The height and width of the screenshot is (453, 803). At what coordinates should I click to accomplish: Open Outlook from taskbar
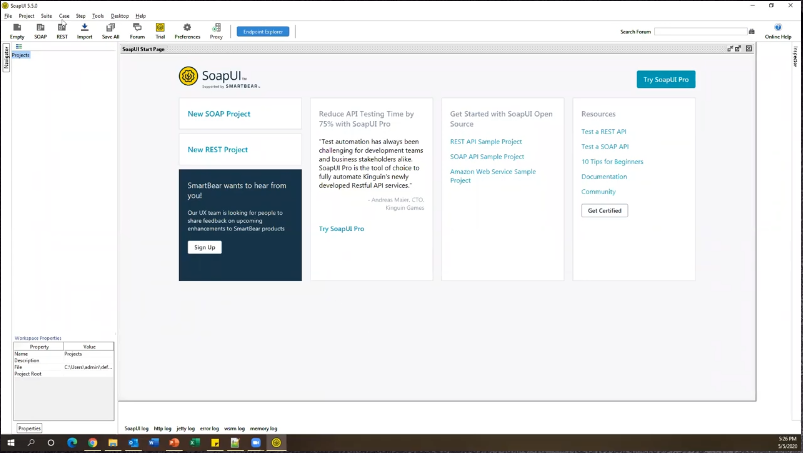tap(134, 443)
